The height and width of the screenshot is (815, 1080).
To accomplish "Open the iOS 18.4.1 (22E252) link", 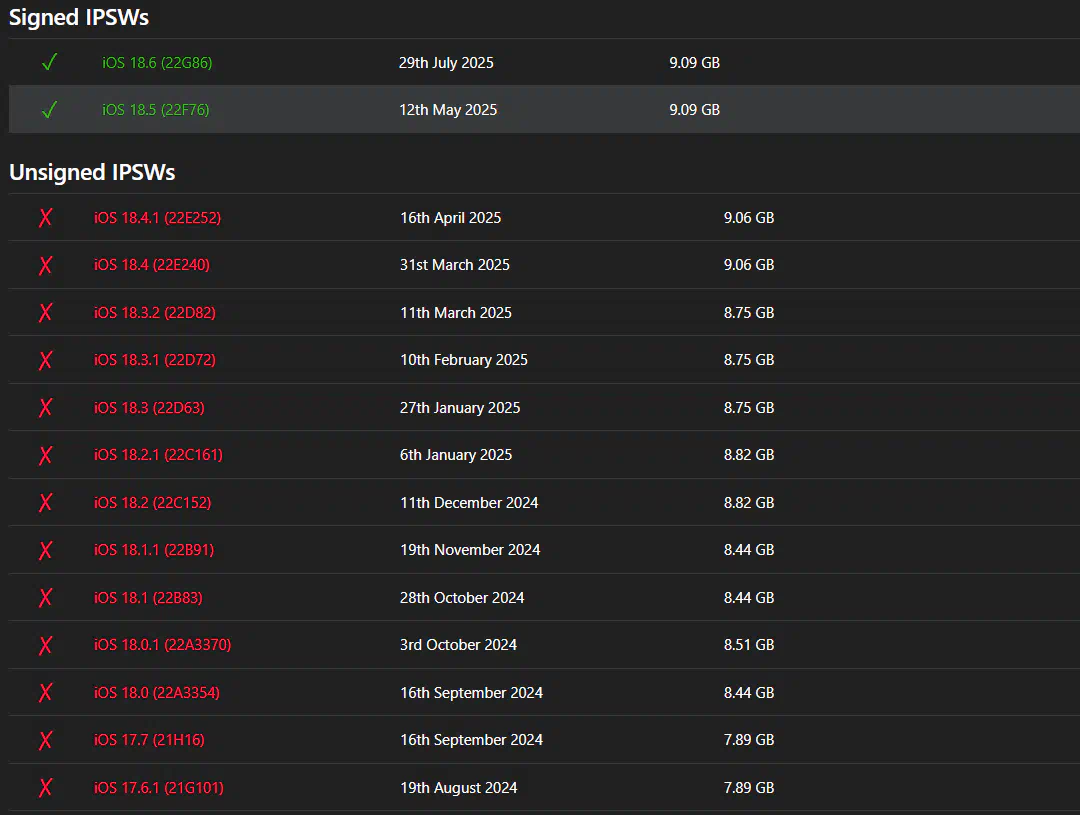I will 158,218.
